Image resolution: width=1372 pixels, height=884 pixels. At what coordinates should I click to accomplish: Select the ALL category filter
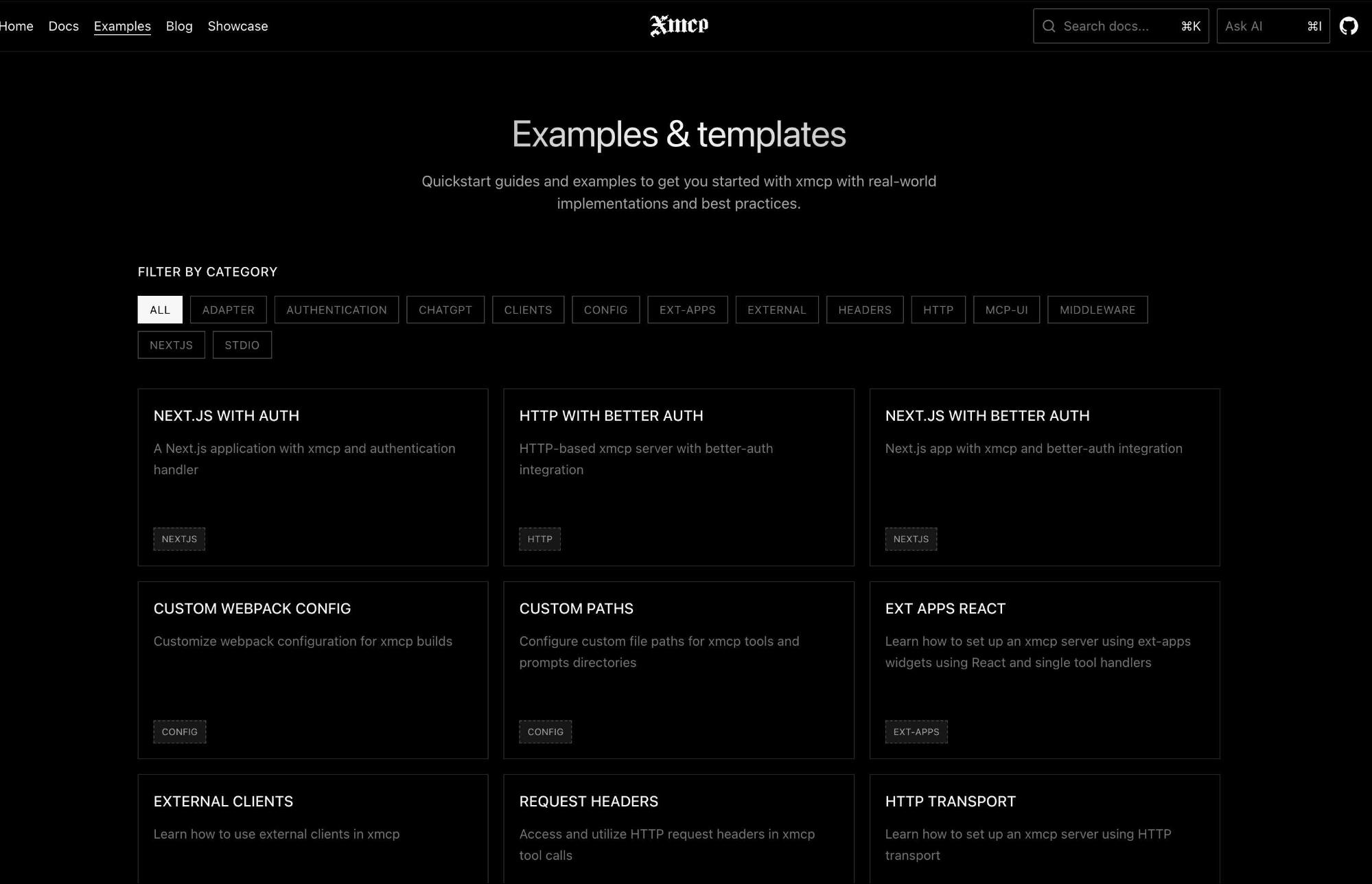click(160, 310)
